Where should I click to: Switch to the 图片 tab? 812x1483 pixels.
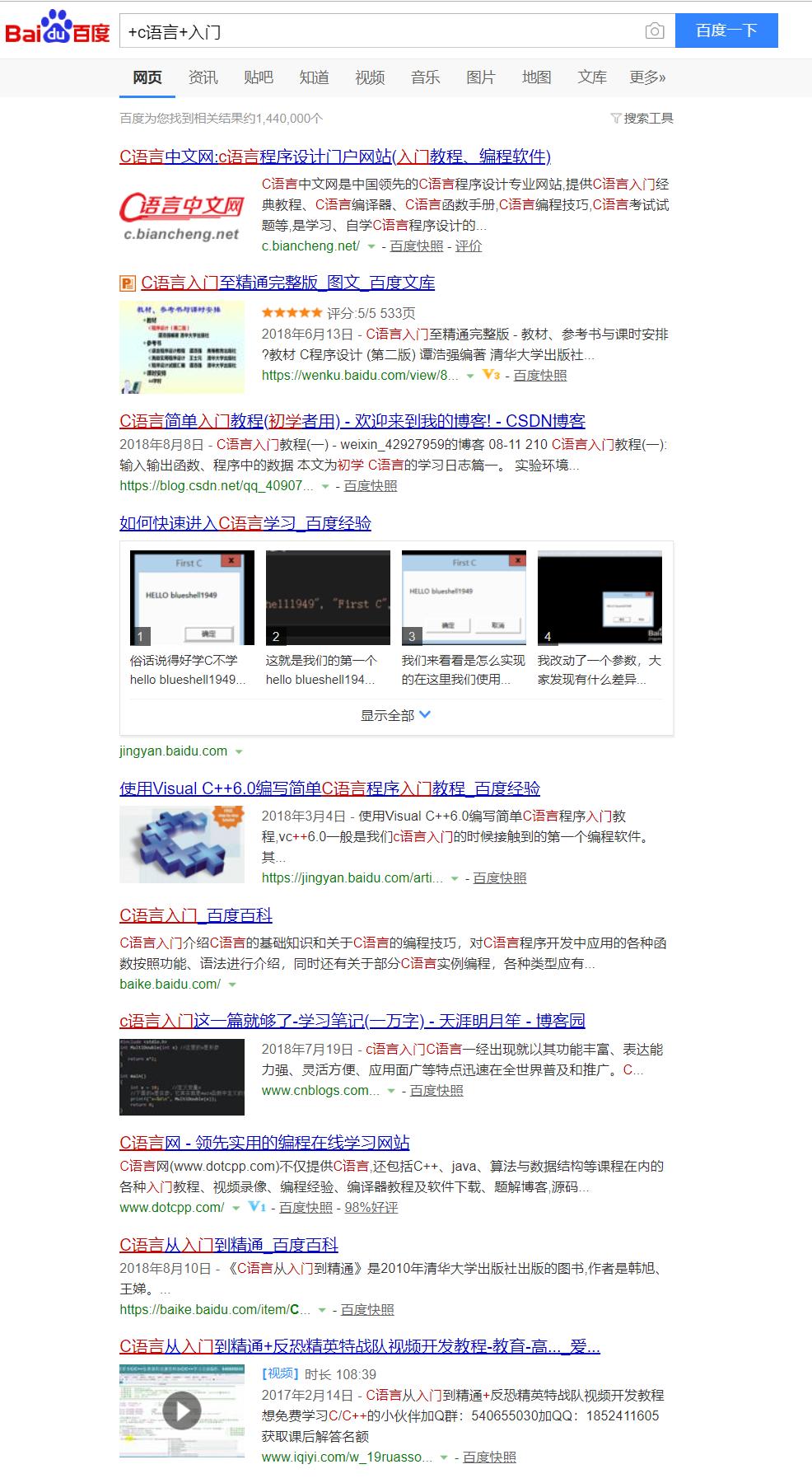(x=481, y=77)
